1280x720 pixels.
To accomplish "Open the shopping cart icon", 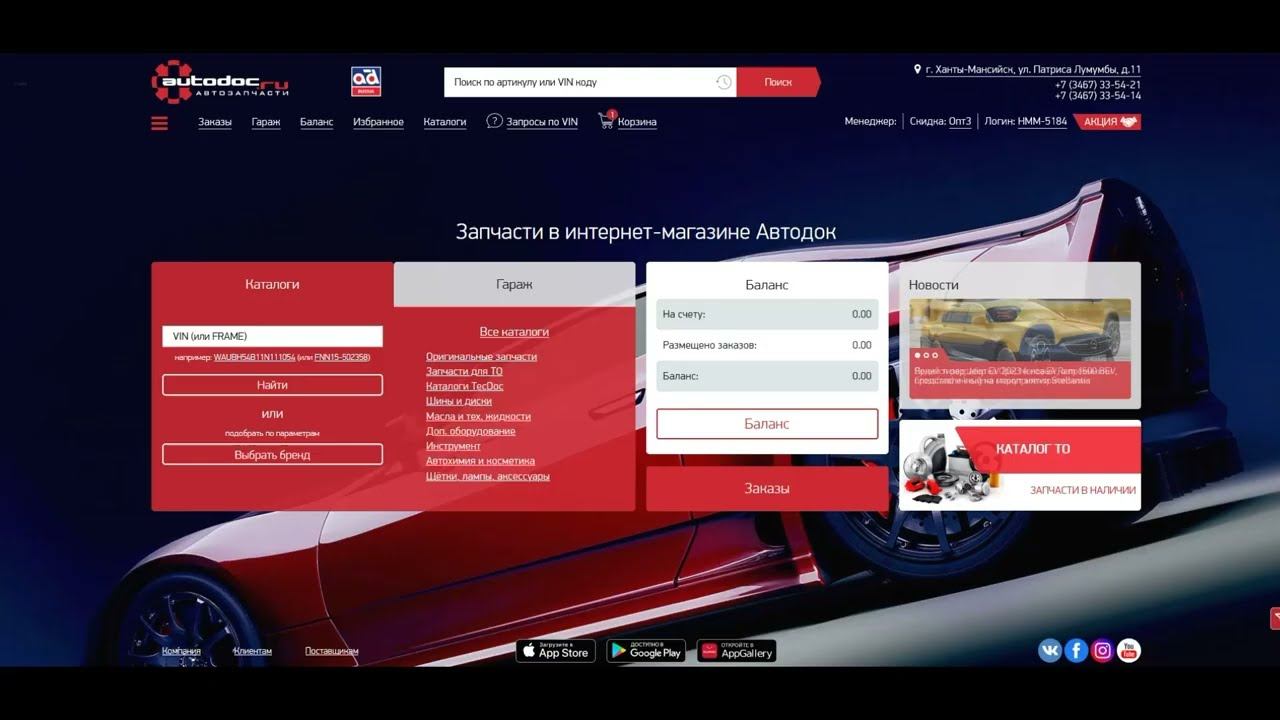I will pyautogui.click(x=606, y=120).
